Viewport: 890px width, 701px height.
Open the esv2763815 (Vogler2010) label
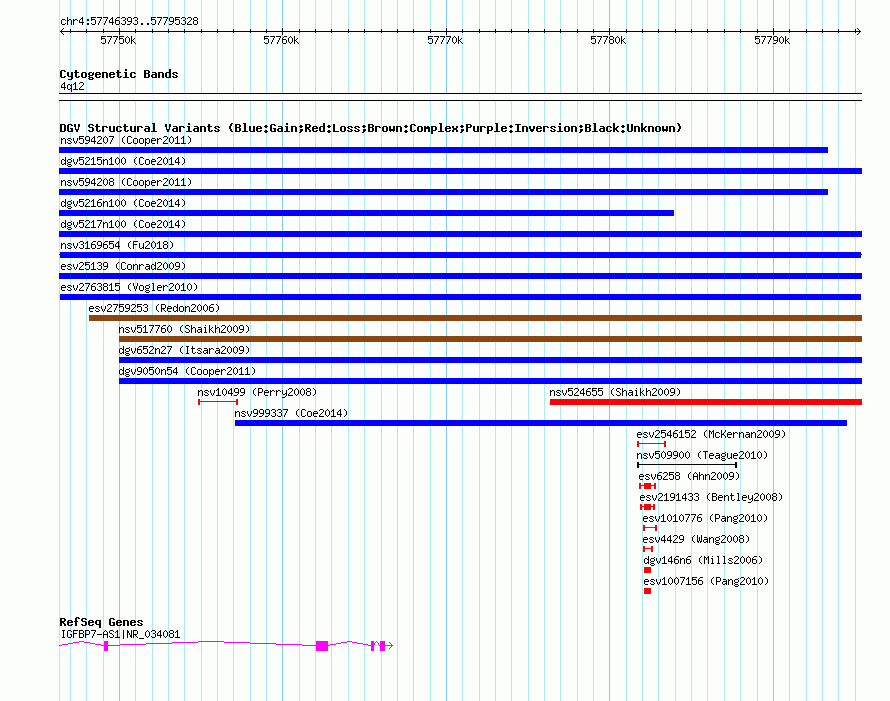[x=129, y=287]
